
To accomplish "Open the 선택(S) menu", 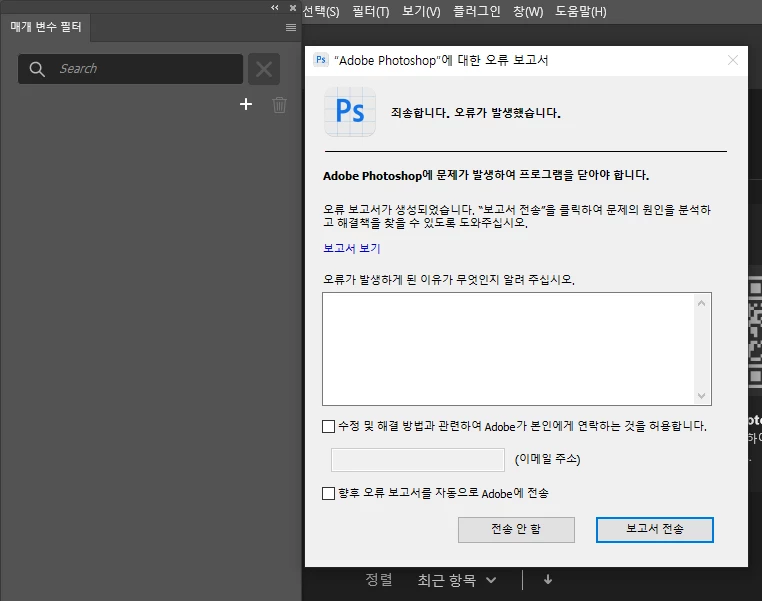I will 321,11.
